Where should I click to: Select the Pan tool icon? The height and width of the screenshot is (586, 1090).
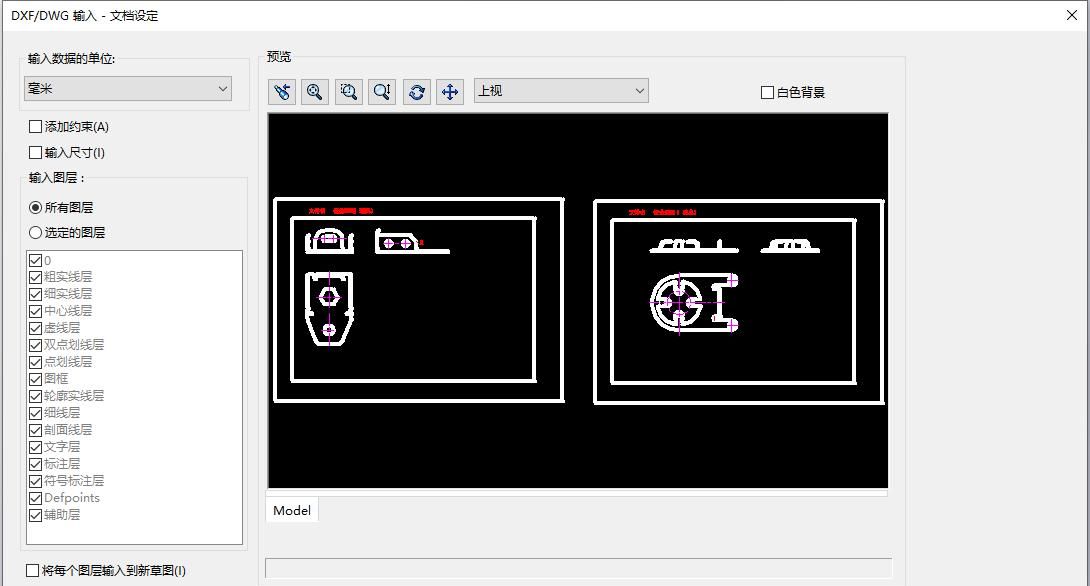point(450,92)
